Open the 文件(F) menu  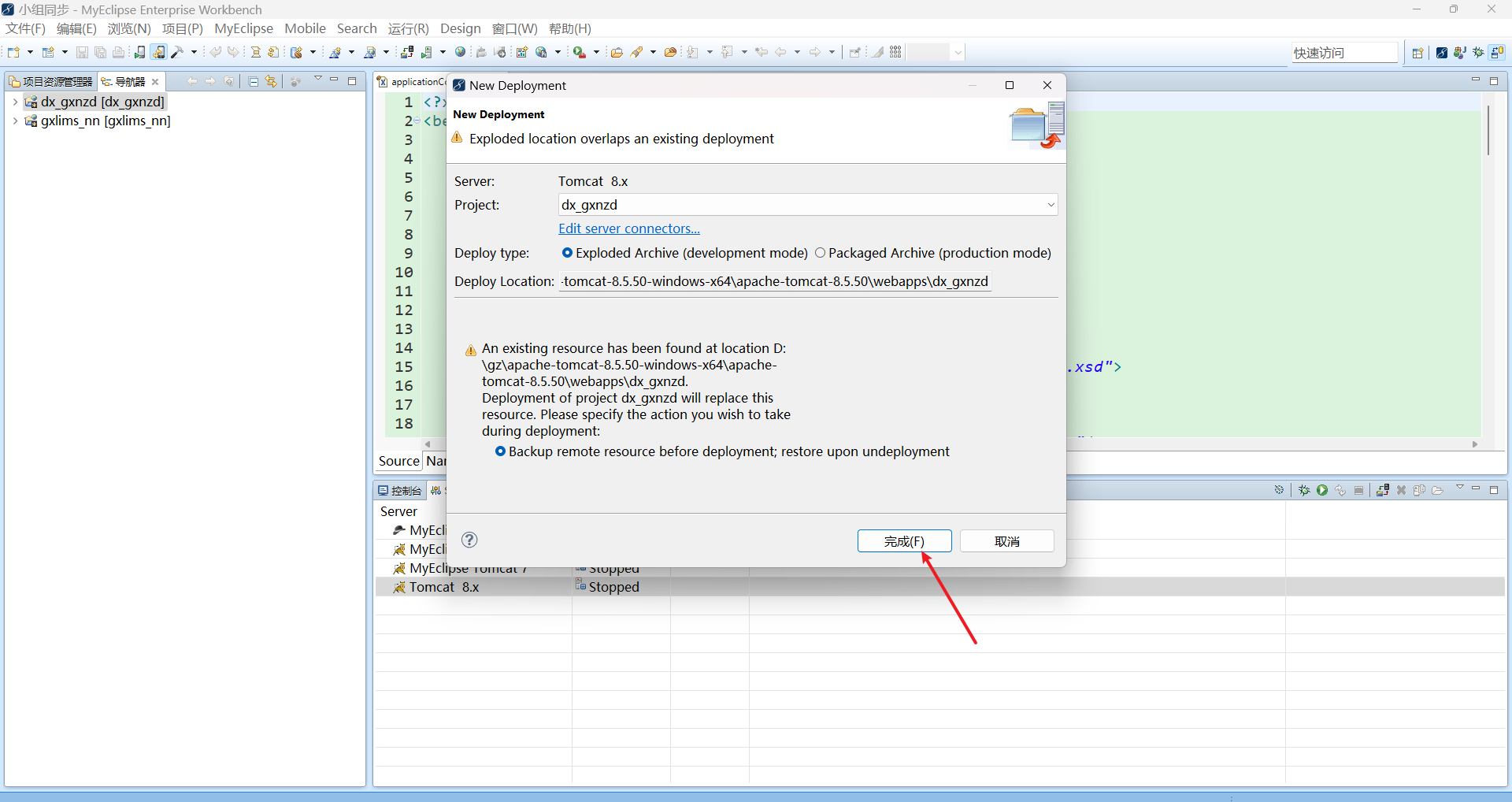[x=26, y=28]
